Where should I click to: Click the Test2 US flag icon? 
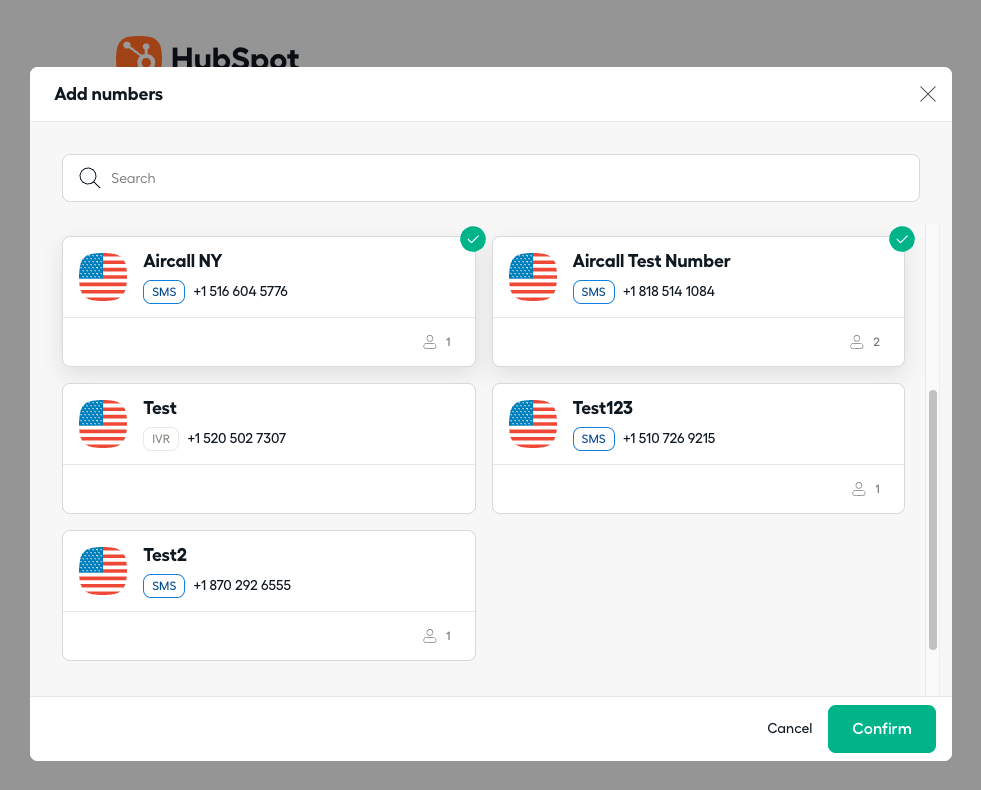tap(103, 571)
